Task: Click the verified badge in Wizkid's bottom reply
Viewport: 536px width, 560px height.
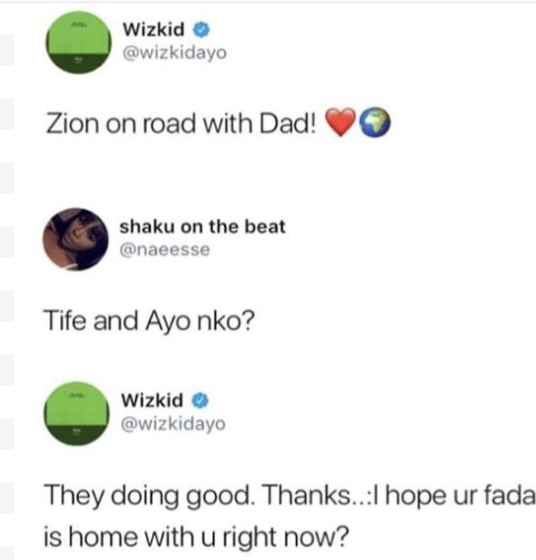Action: pyautogui.click(x=200, y=400)
